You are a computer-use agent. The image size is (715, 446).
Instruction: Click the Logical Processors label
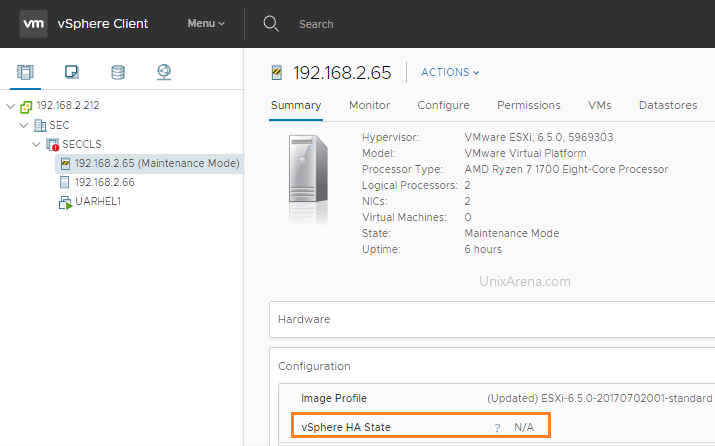tap(409, 185)
